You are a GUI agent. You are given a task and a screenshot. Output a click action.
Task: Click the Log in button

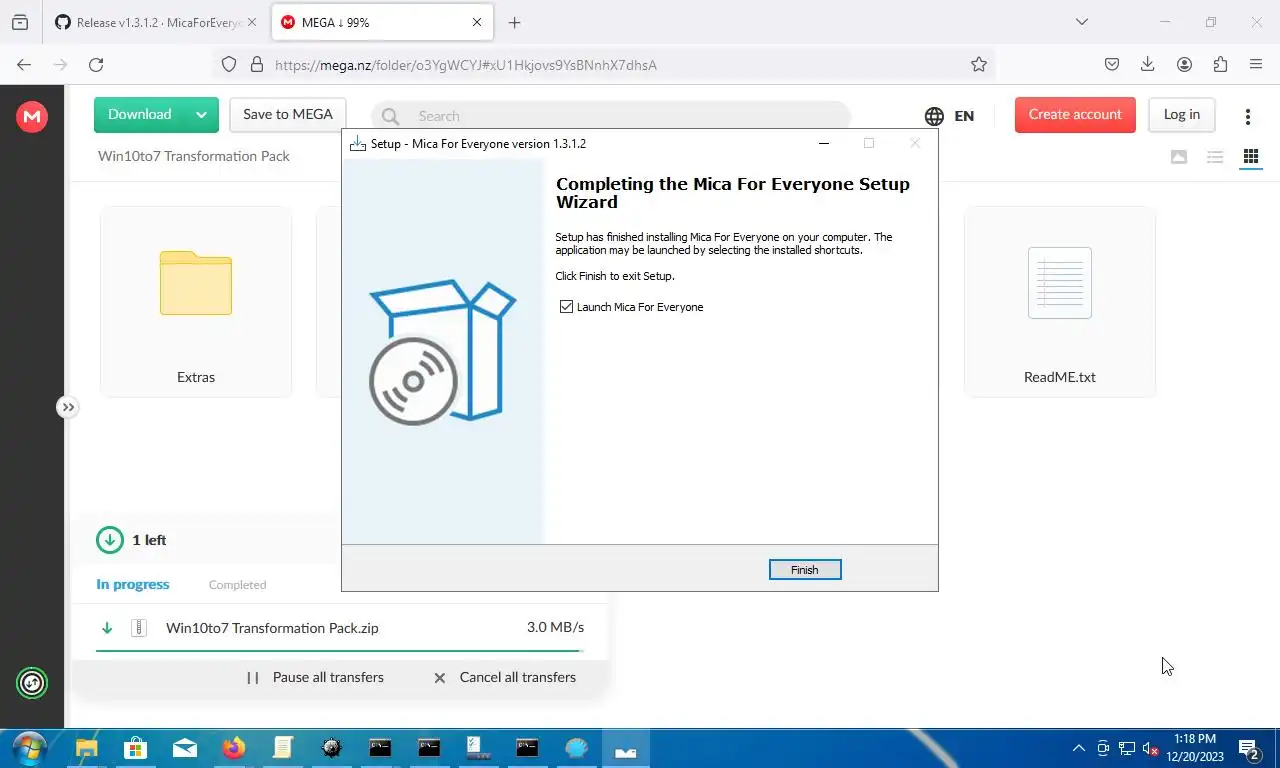[1181, 114]
